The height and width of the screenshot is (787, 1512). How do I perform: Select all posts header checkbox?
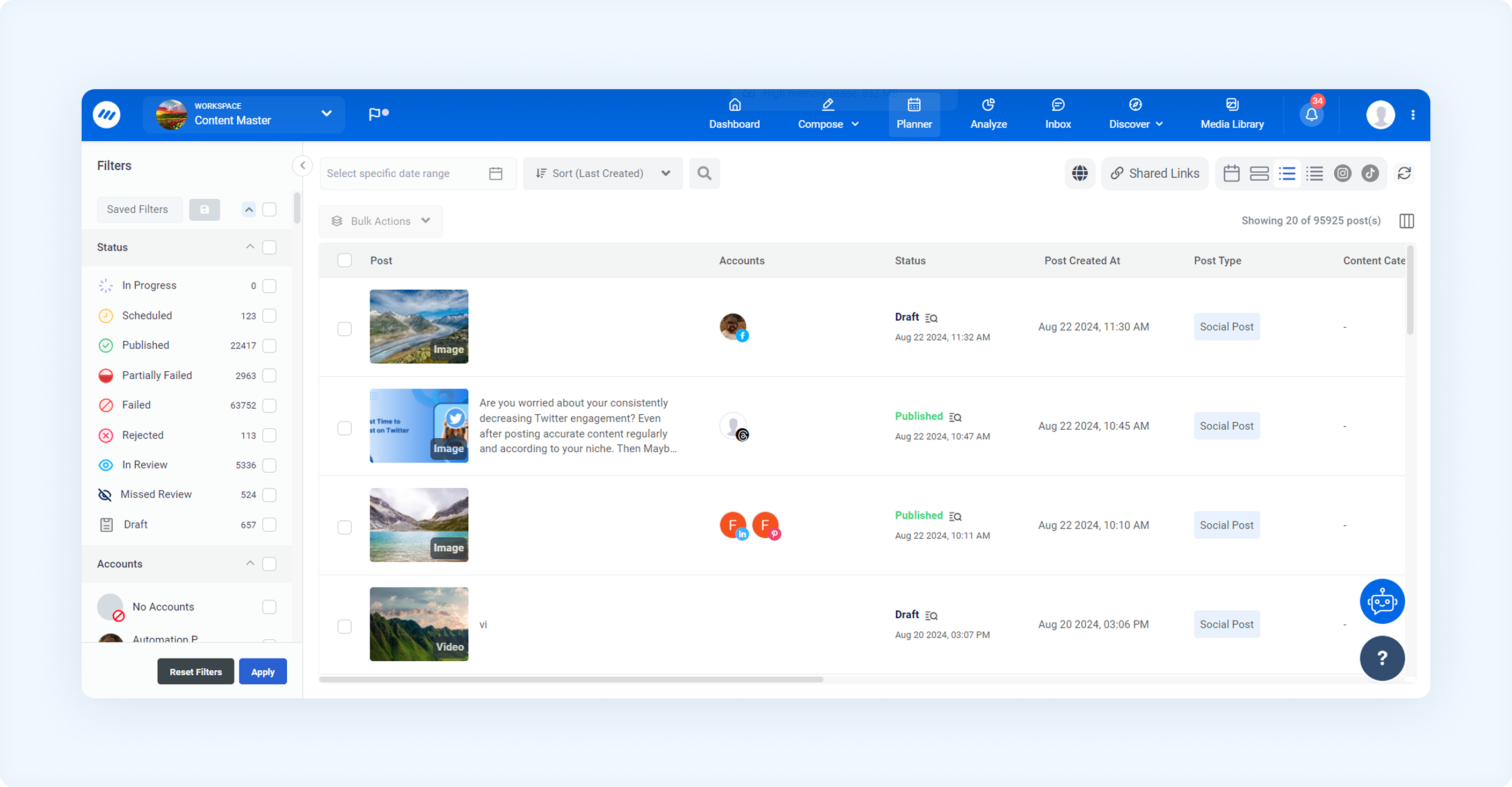(345, 260)
